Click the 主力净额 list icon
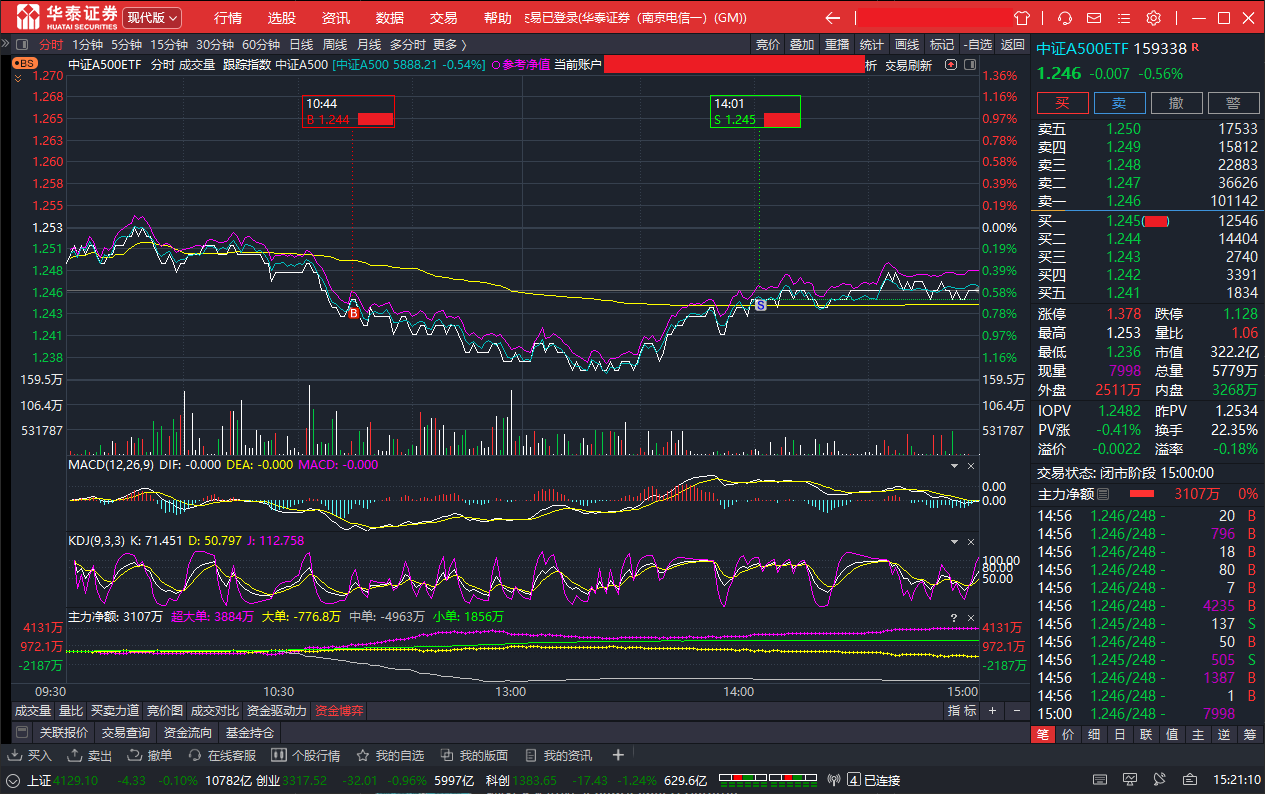Image resolution: width=1265 pixels, height=794 pixels. pyautogui.click(x=1103, y=494)
